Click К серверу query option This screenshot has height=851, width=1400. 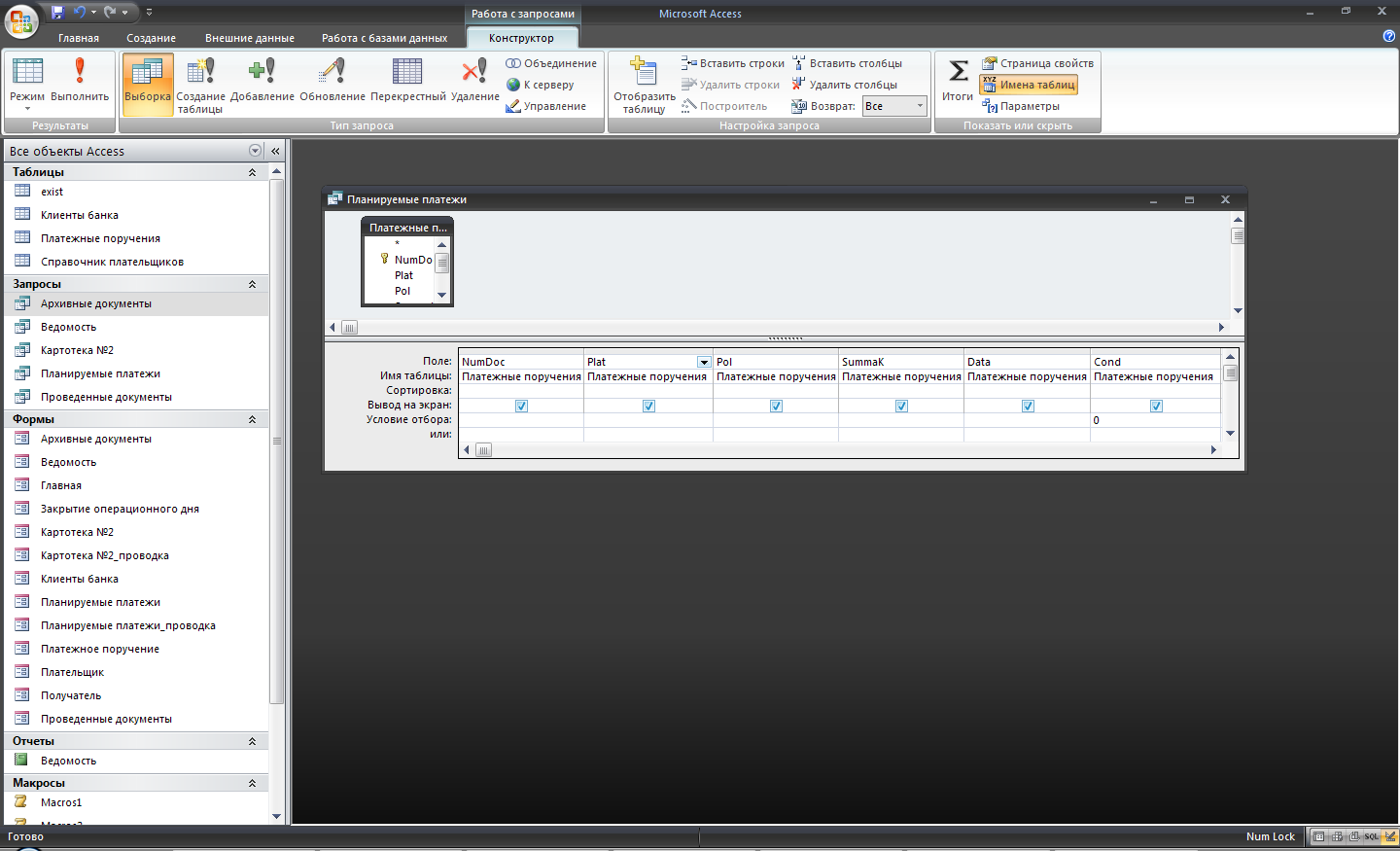(541, 85)
